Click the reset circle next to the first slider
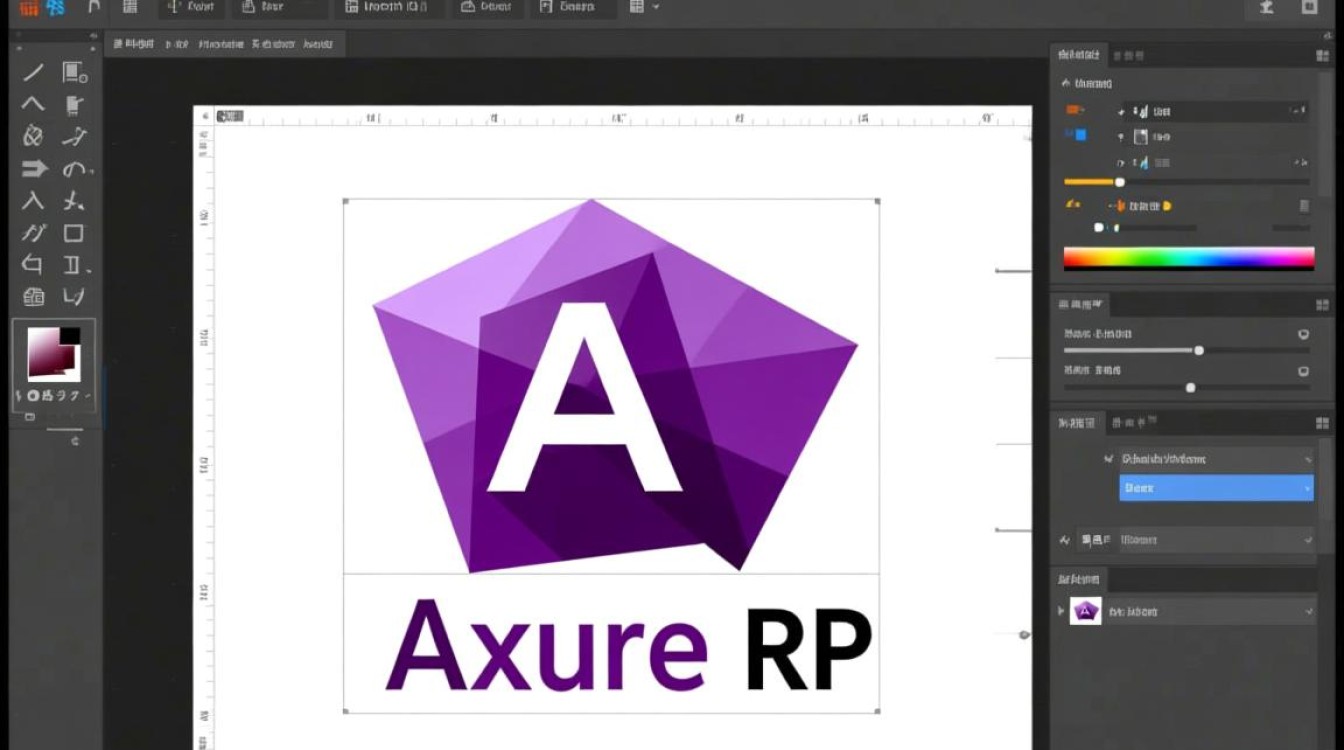1344x750 pixels. [1303, 335]
